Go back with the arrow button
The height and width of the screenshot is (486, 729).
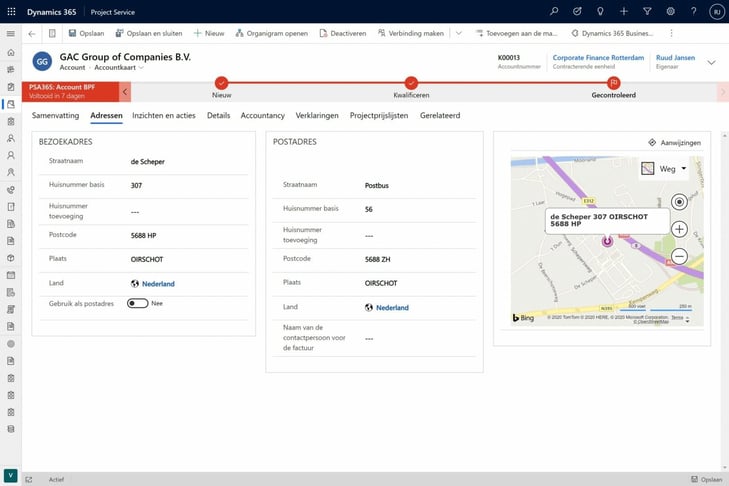32,33
